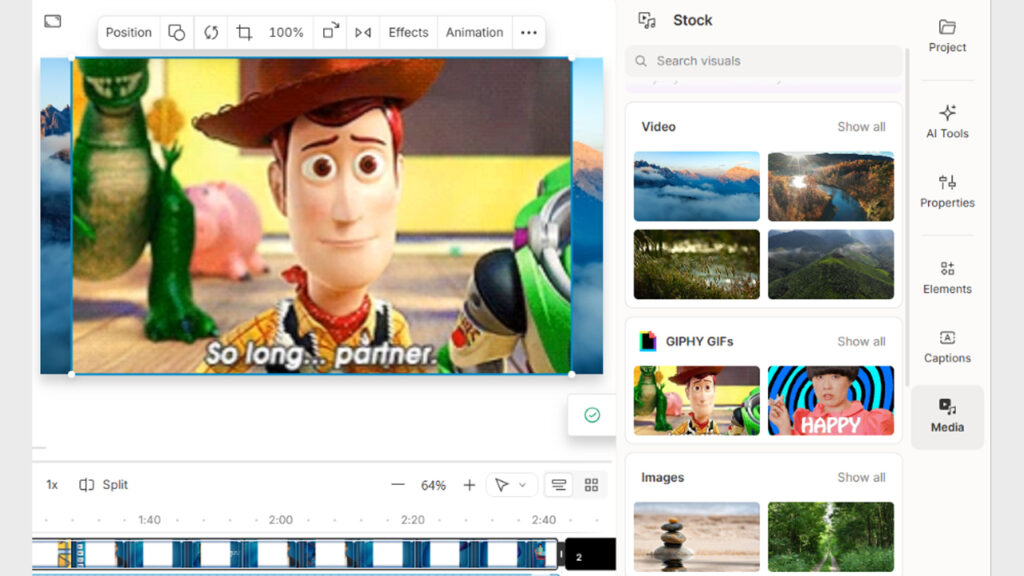Open the Animation menu
This screenshot has width=1024, height=576.
click(474, 33)
